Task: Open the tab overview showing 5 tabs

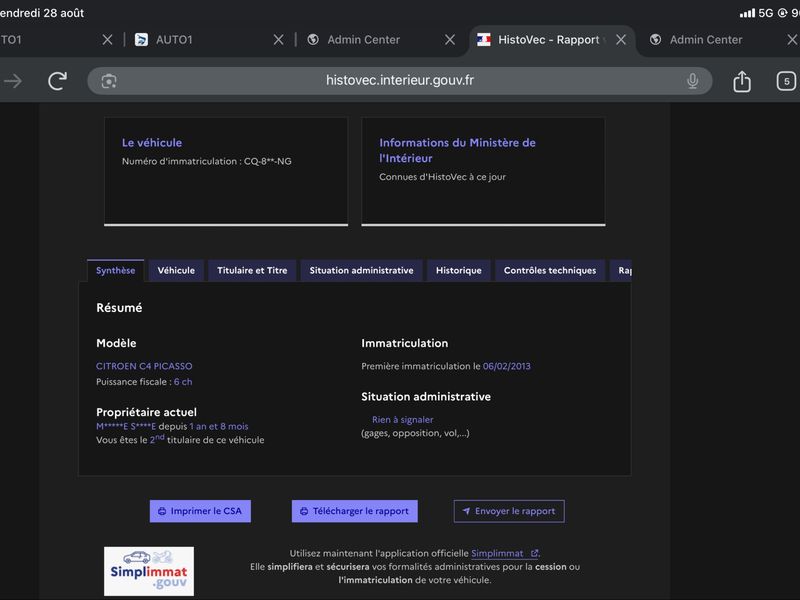Action: click(x=786, y=81)
